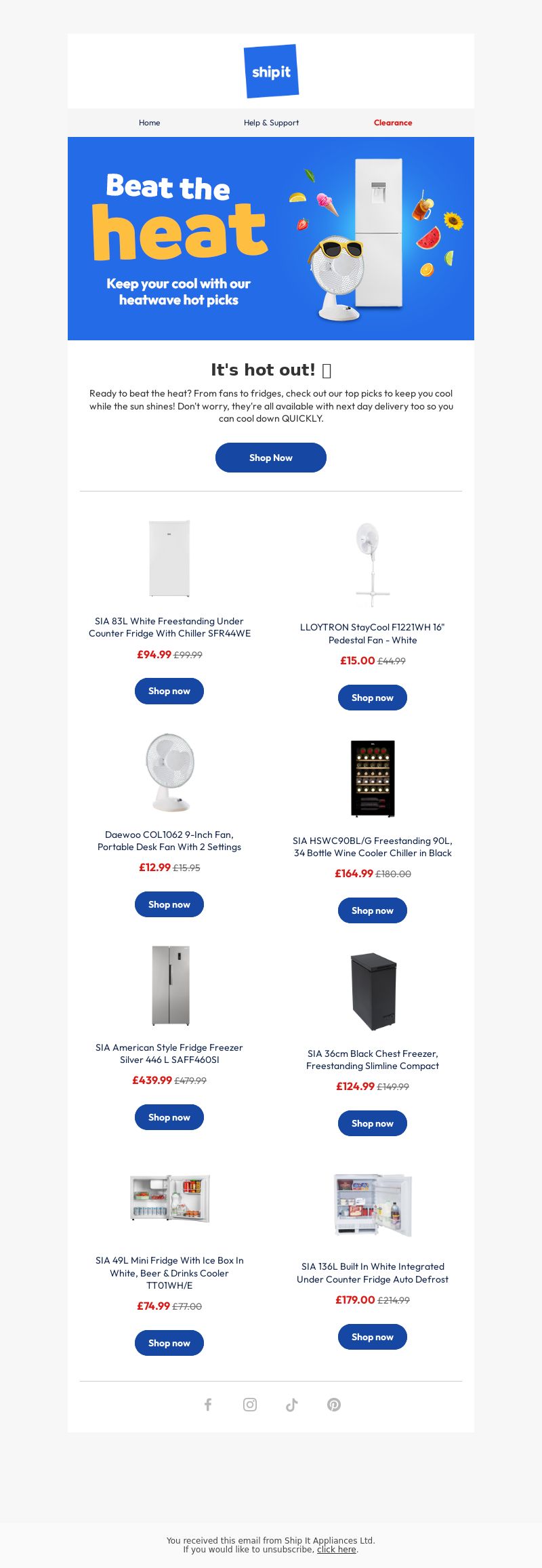Shop now for LLOYTRON pedestal fan
The height and width of the screenshot is (1568, 542).
click(373, 698)
